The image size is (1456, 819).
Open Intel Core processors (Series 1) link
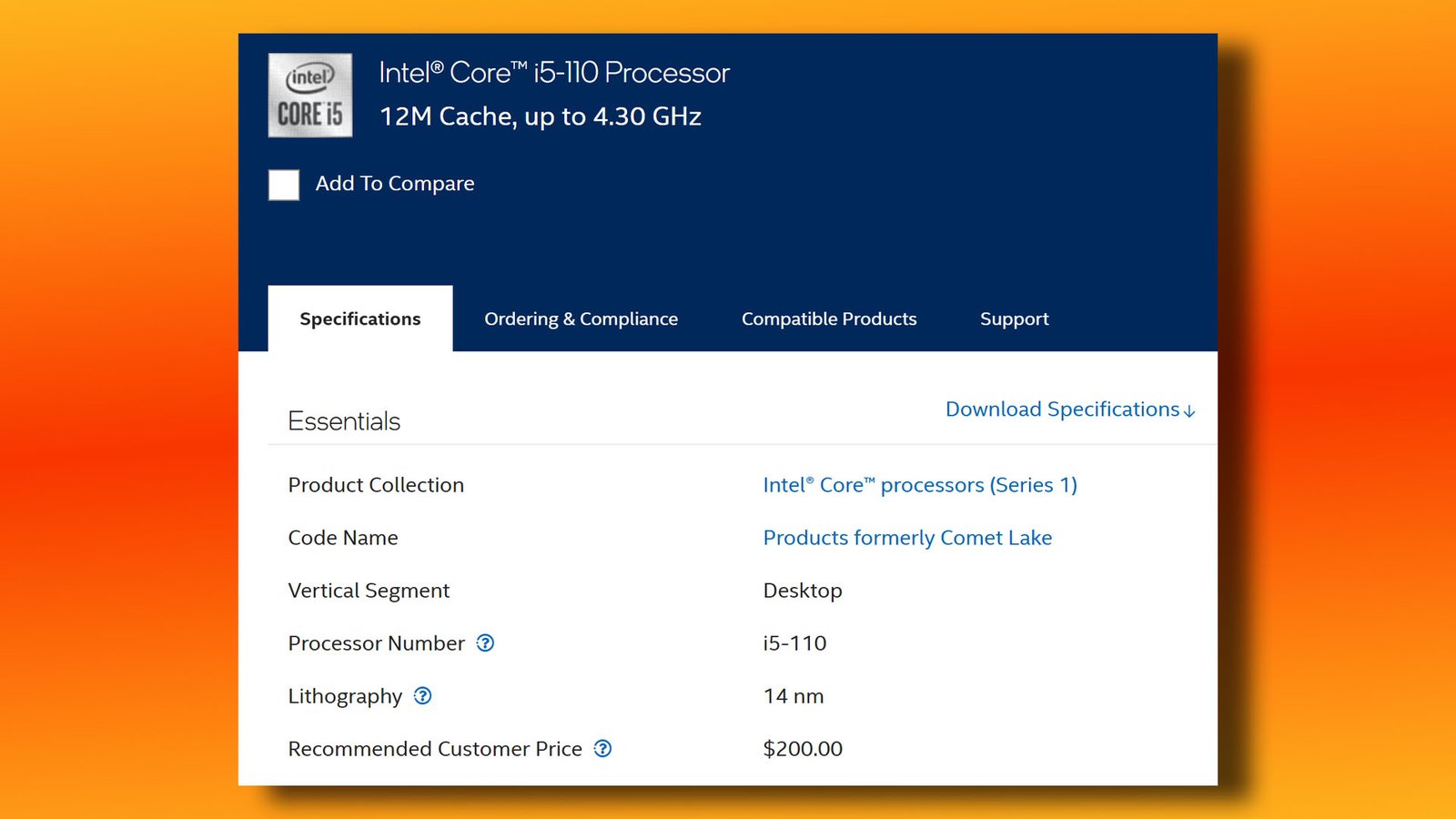(920, 485)
